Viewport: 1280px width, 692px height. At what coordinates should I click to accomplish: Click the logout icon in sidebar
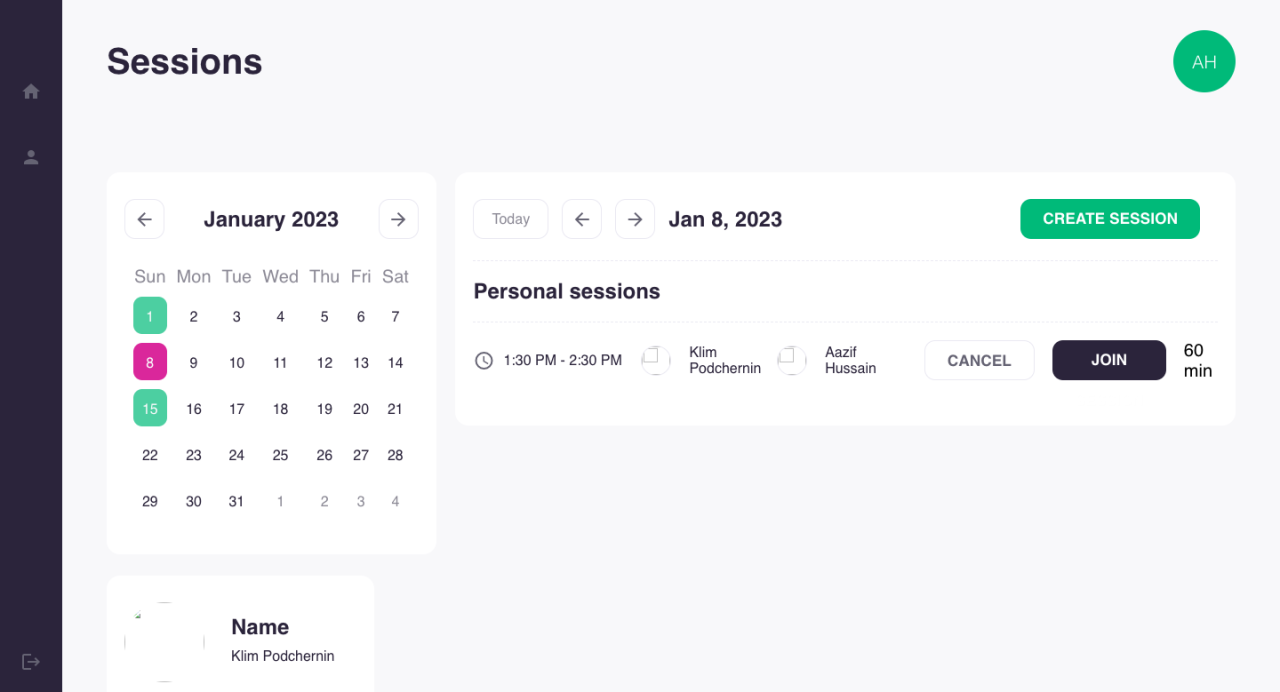[x=31, y=661]
